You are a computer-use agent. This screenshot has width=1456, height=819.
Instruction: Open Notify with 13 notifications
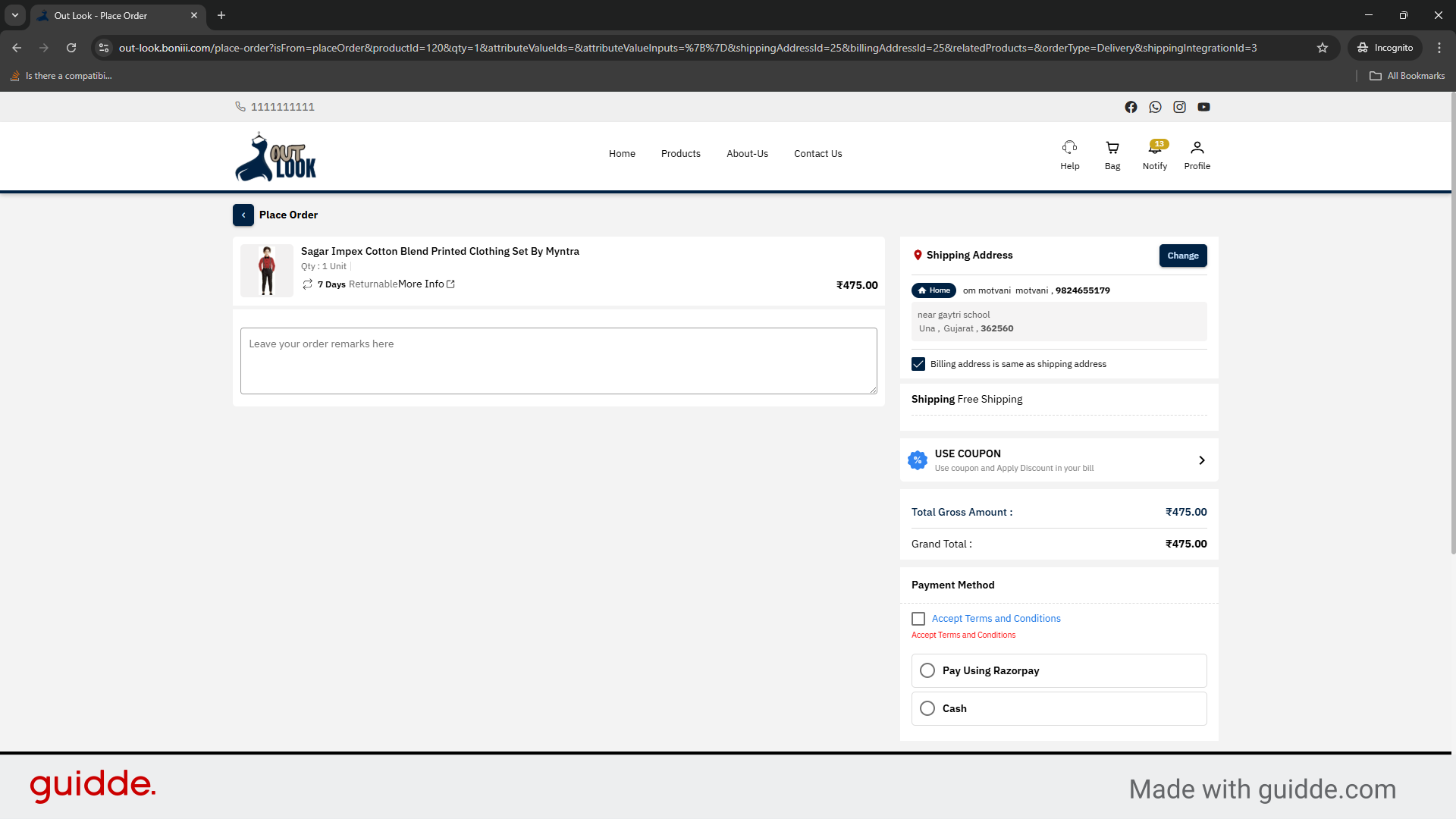[1154, 154]
